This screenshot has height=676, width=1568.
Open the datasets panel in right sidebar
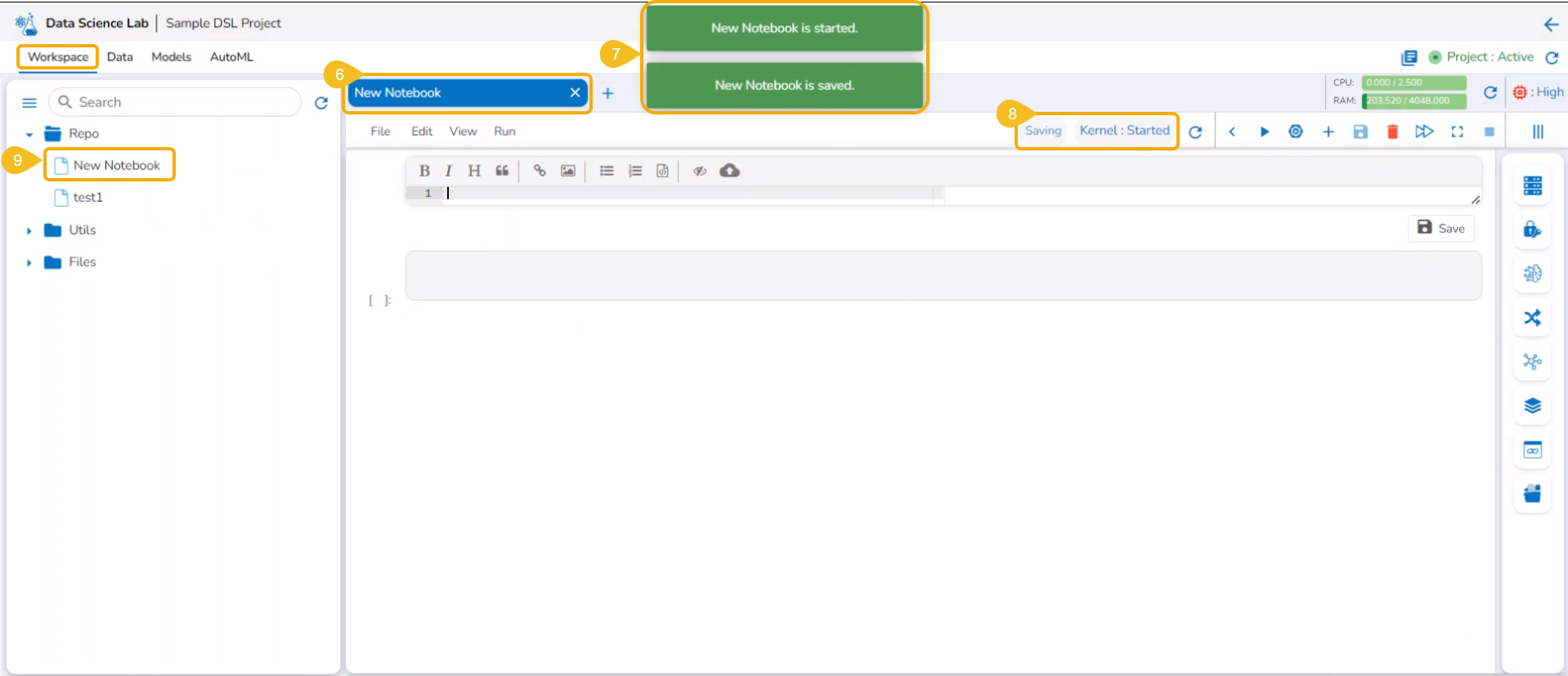click(1533, 186)
